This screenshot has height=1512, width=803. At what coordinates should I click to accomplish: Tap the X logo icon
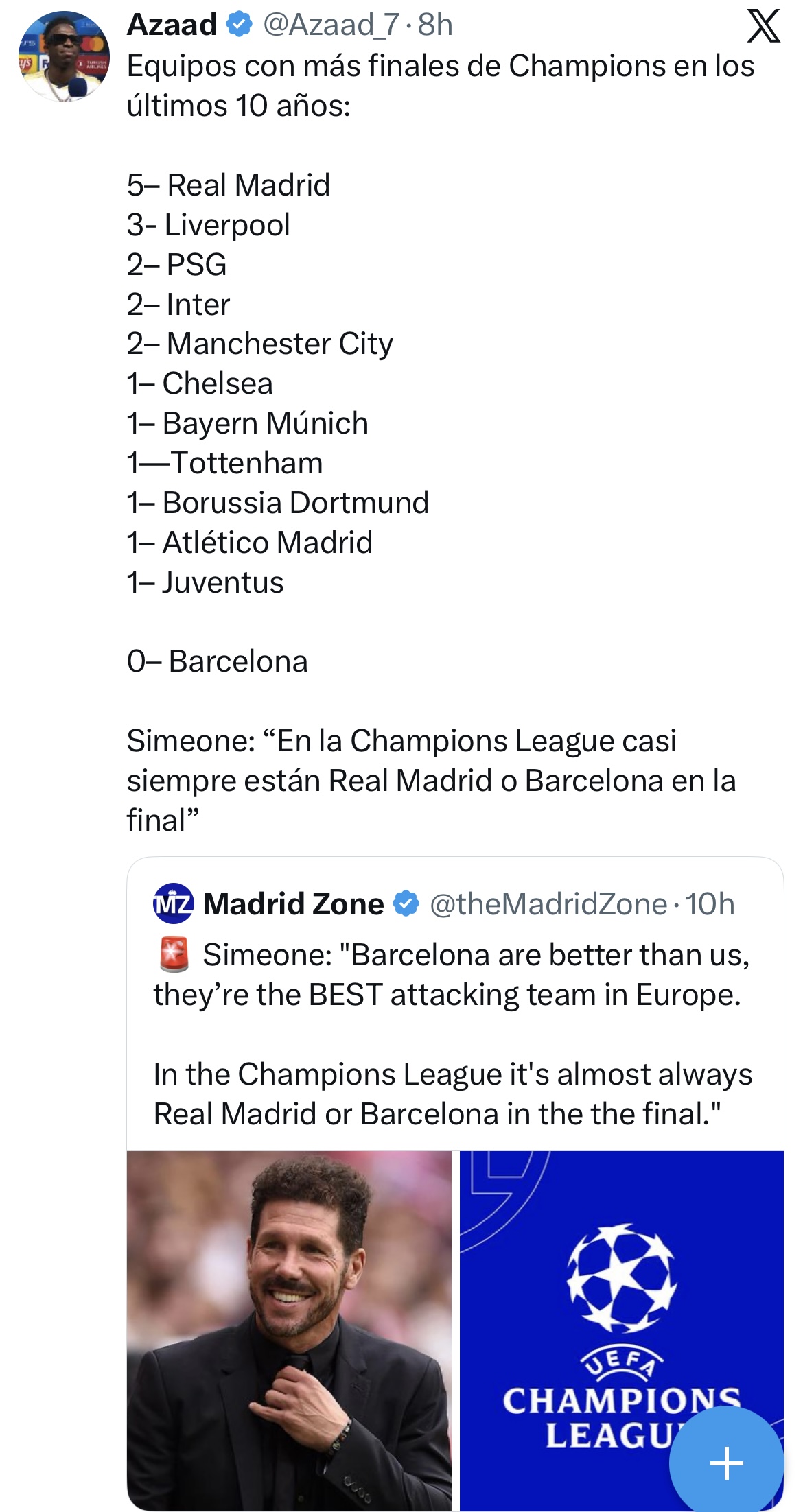point(763,27)
